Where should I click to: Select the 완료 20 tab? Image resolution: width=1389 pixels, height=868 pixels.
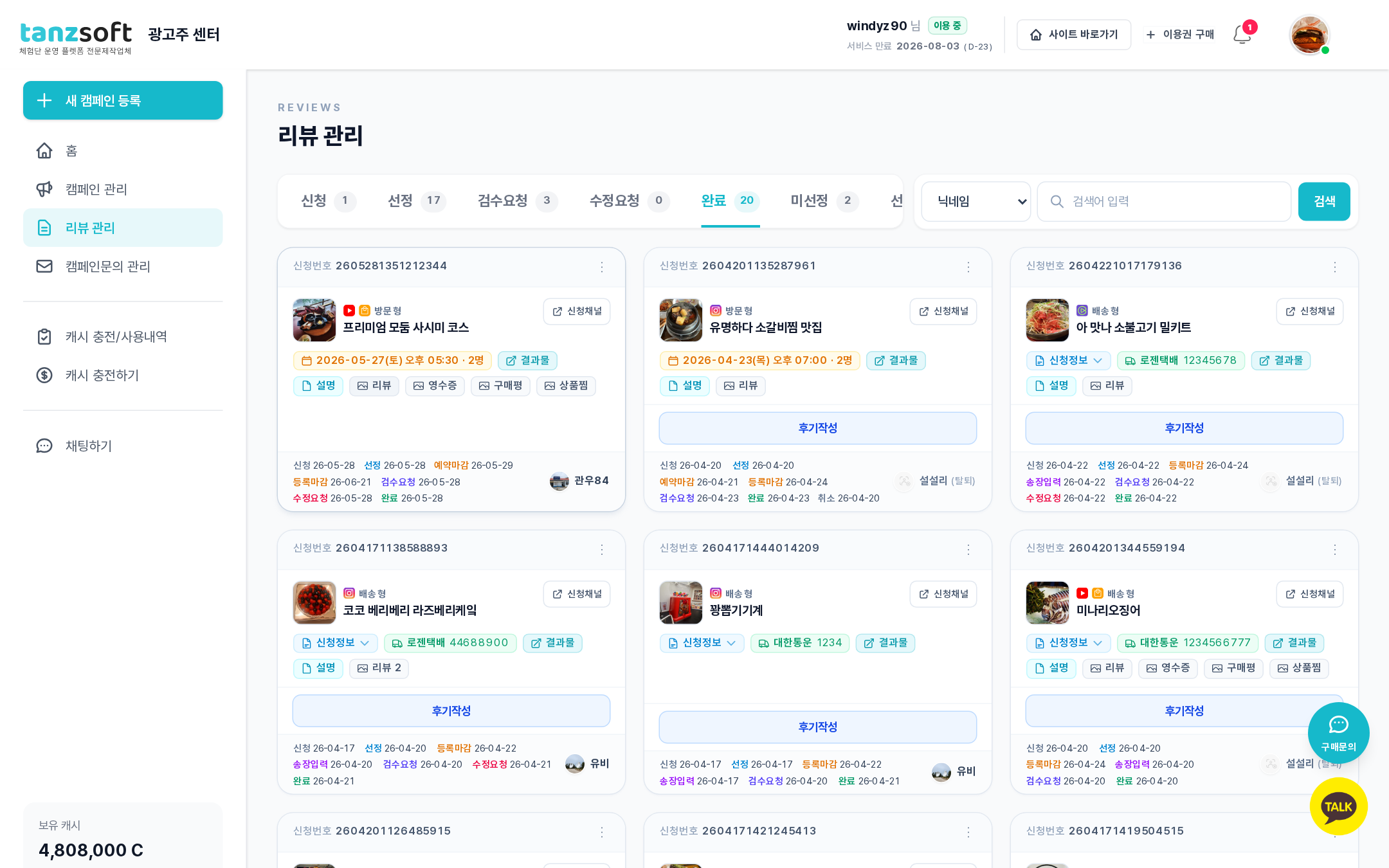click(731, 201)
